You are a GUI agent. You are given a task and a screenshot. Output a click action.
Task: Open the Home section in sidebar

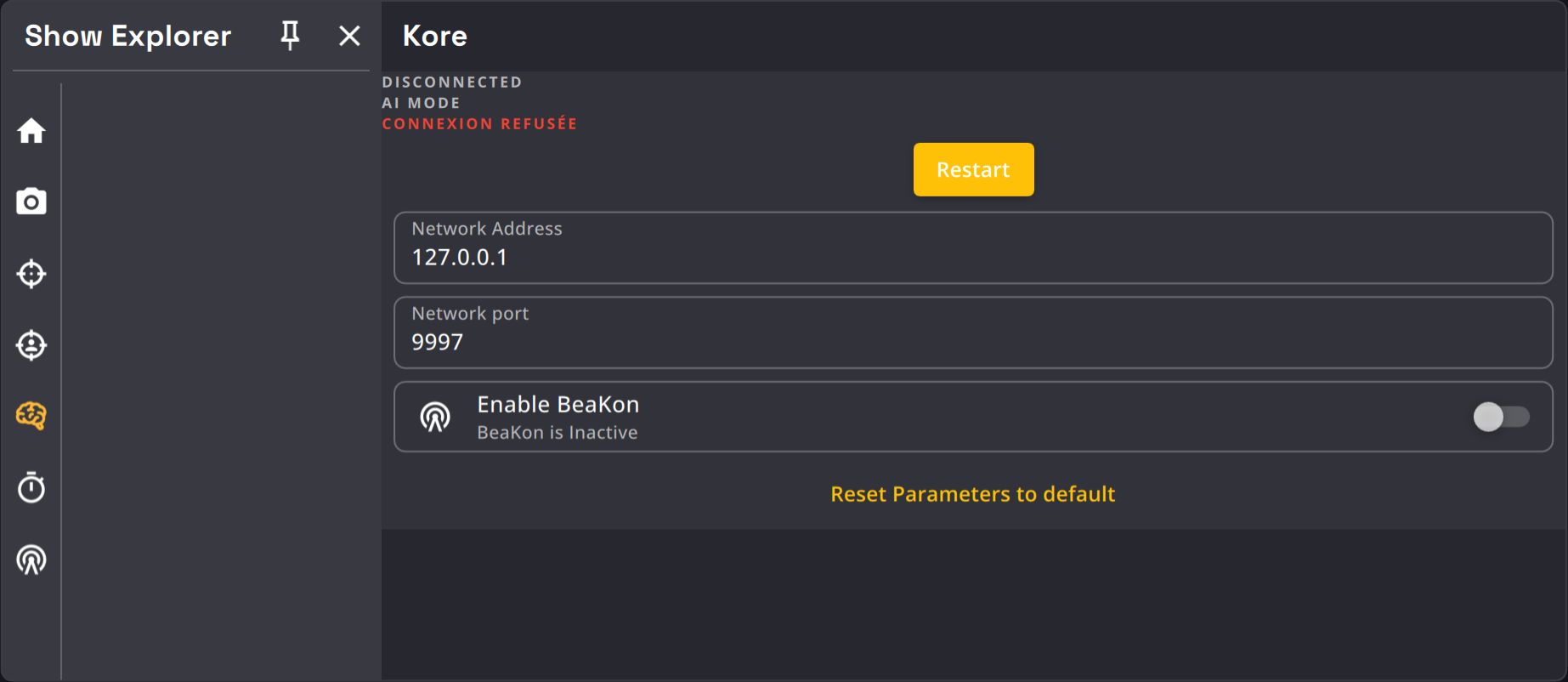coord(31,131)
